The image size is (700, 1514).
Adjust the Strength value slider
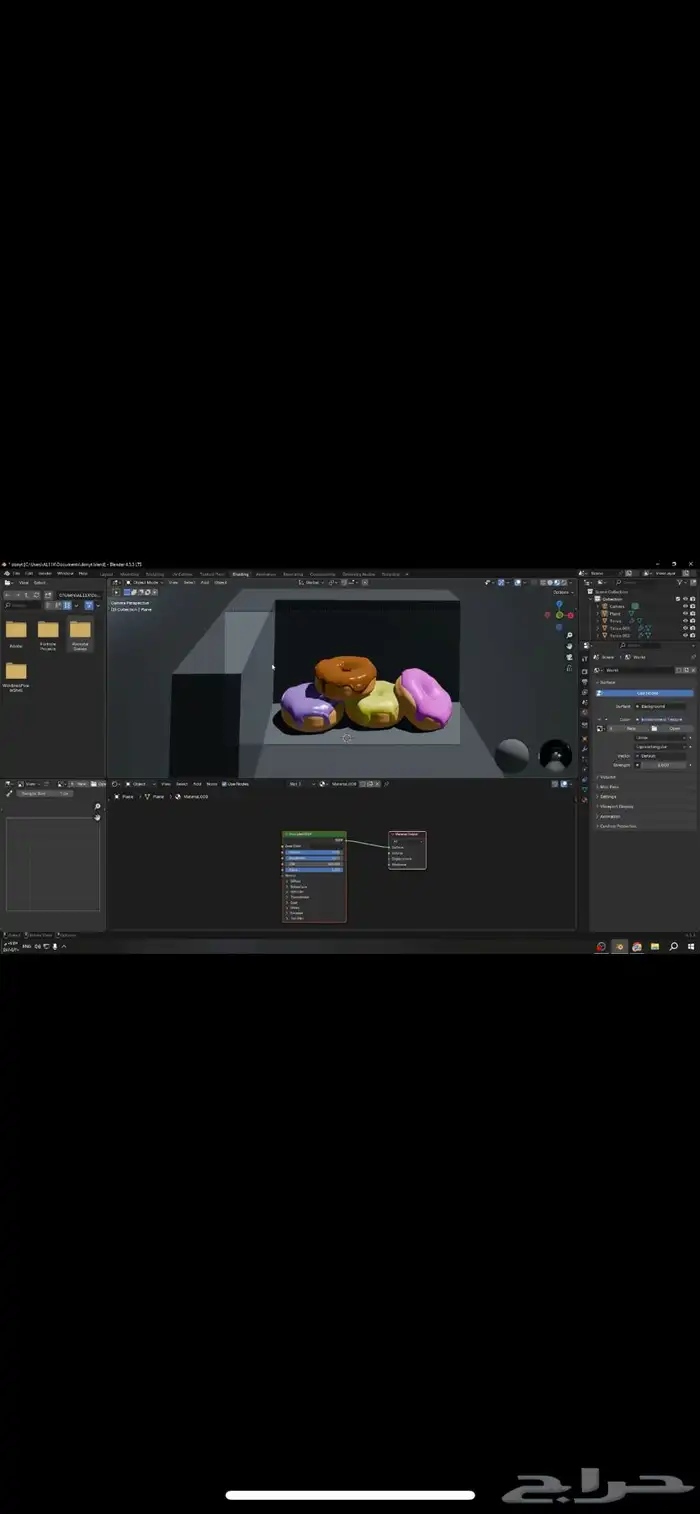[663, 765]
